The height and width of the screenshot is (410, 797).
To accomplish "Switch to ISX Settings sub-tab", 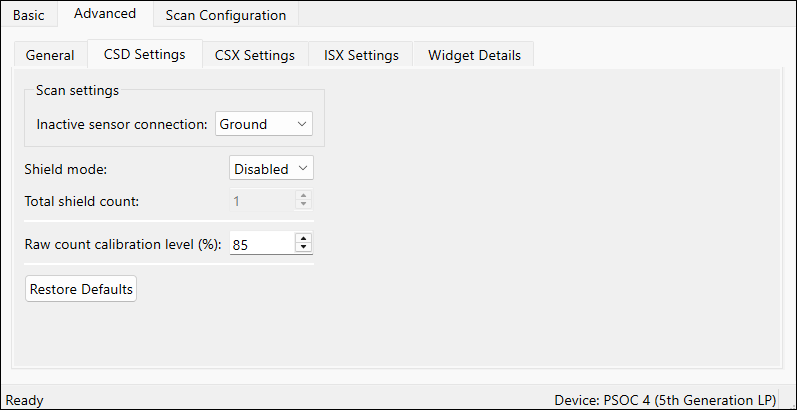I will (x=361, y=55).
